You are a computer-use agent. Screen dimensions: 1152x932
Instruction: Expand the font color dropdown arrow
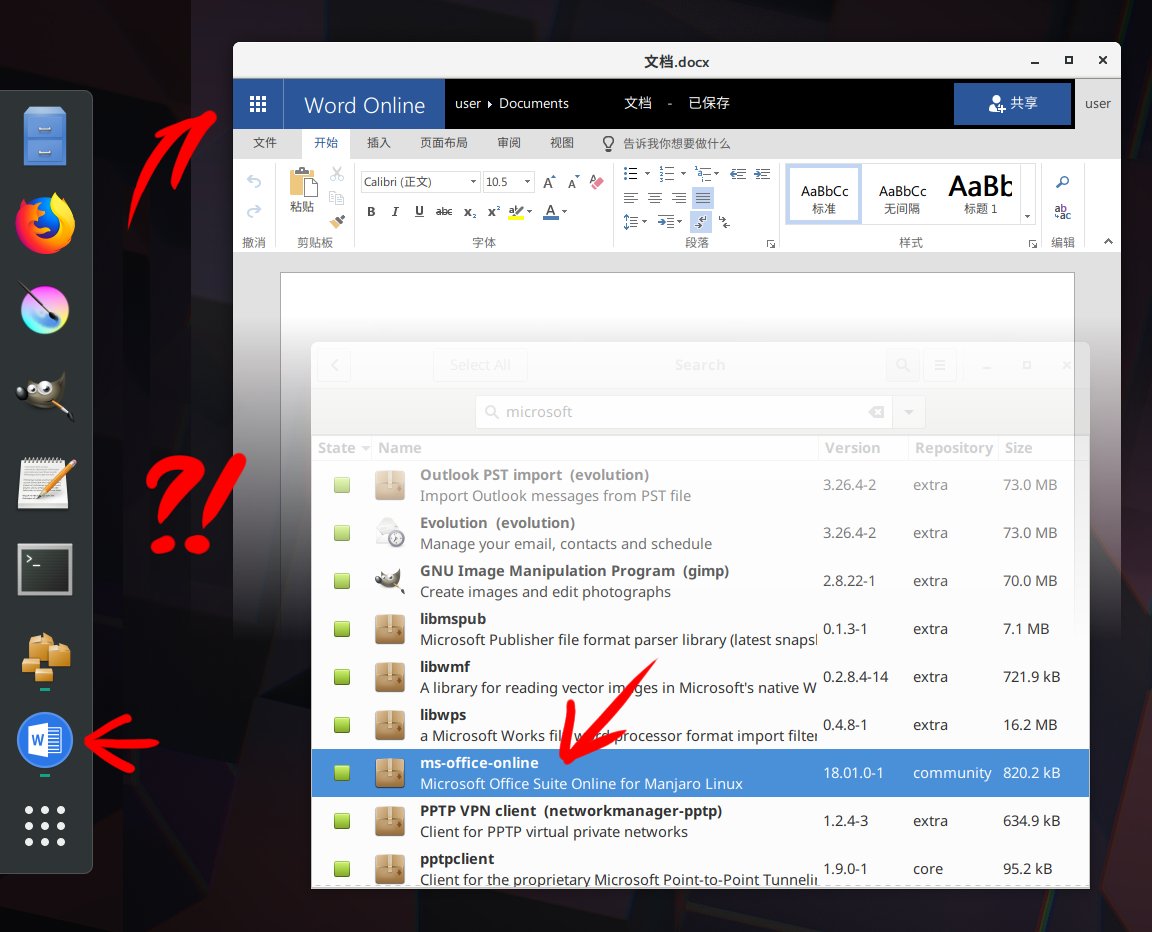(564, 212)
